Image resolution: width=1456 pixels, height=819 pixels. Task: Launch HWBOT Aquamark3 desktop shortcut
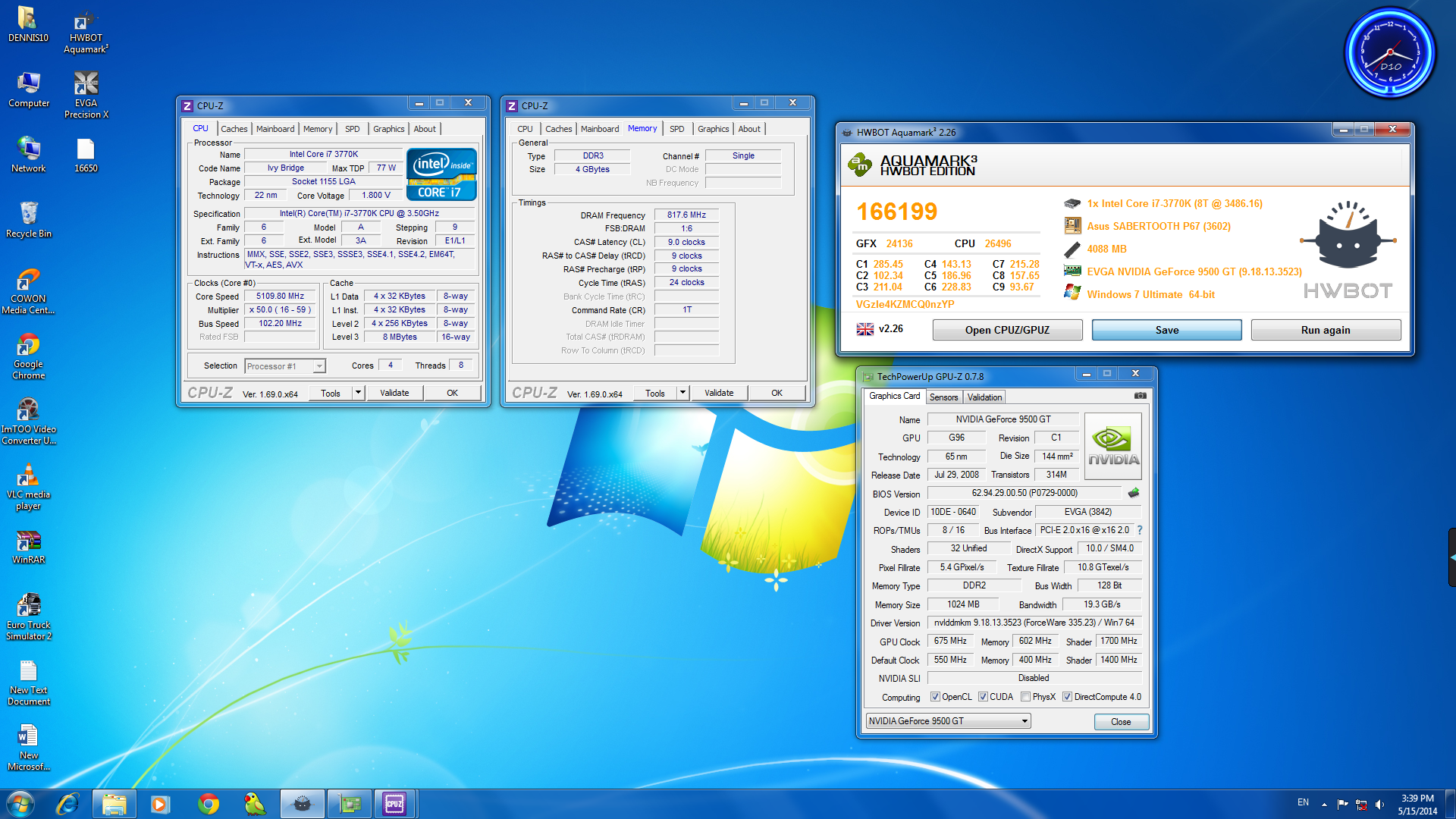[86, 30]
